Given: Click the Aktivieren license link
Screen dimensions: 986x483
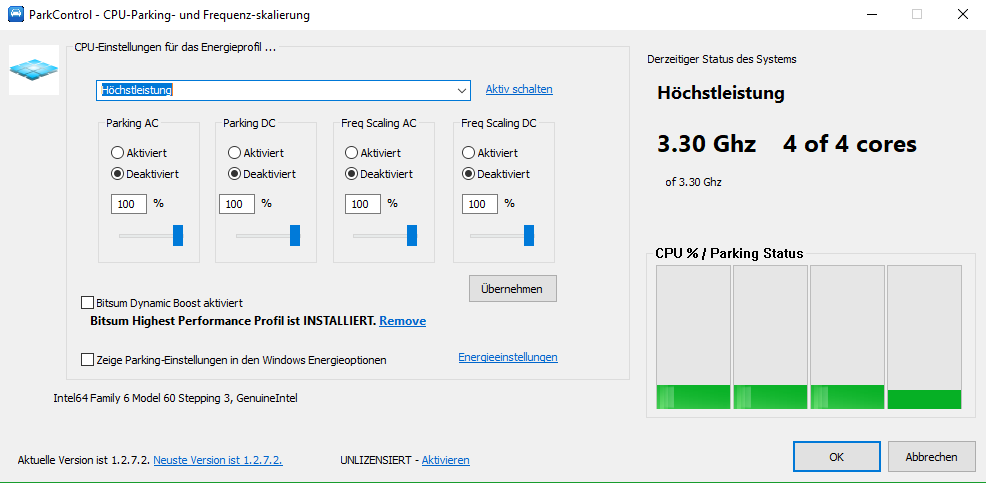Looking at the screenshot, I should [x=445, y=460].
